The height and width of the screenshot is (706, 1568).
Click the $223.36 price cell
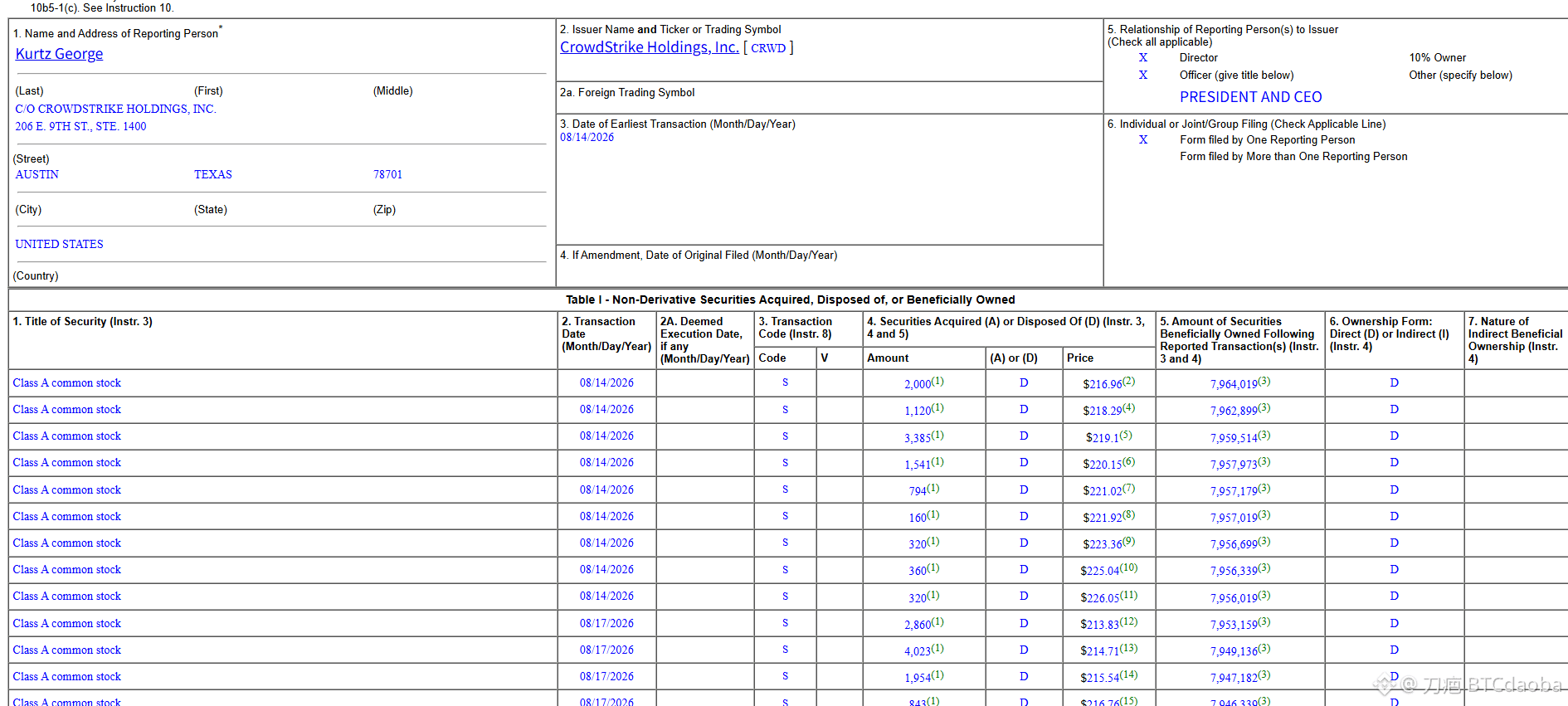click(x=1108, y=543)
